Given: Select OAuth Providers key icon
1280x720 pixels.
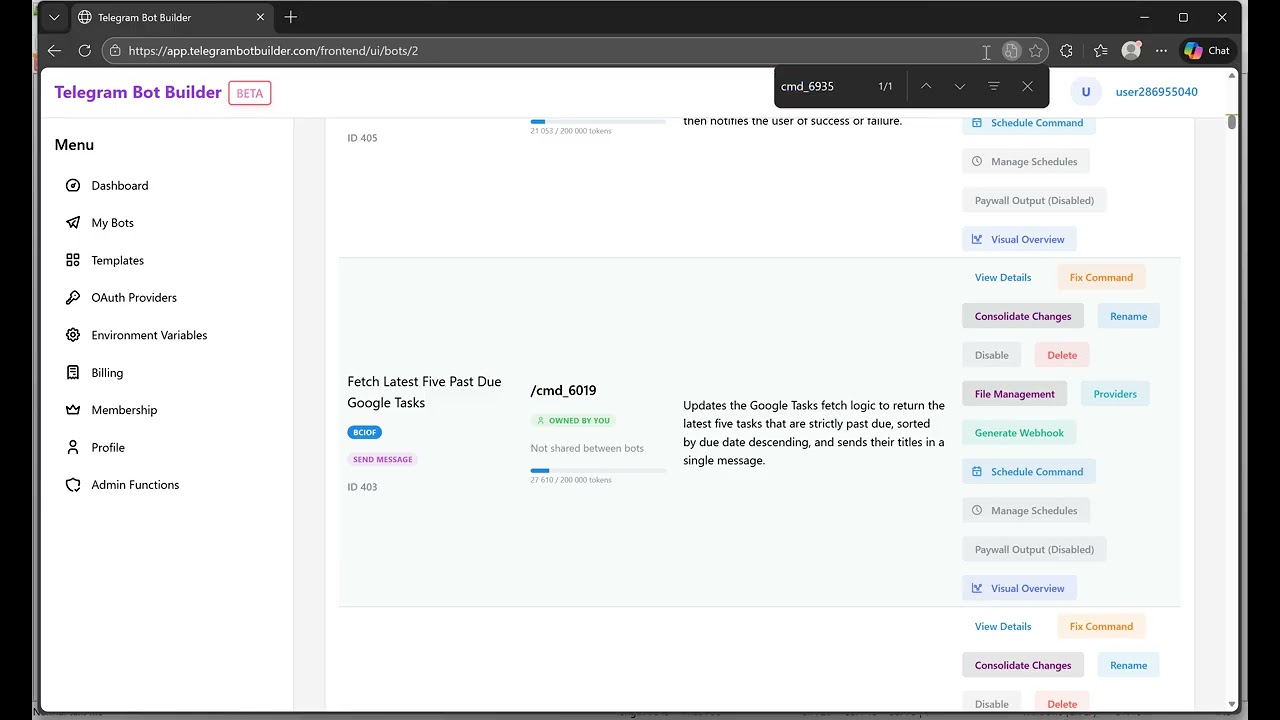Looking at the screenshot, I should tap(73, 298).
